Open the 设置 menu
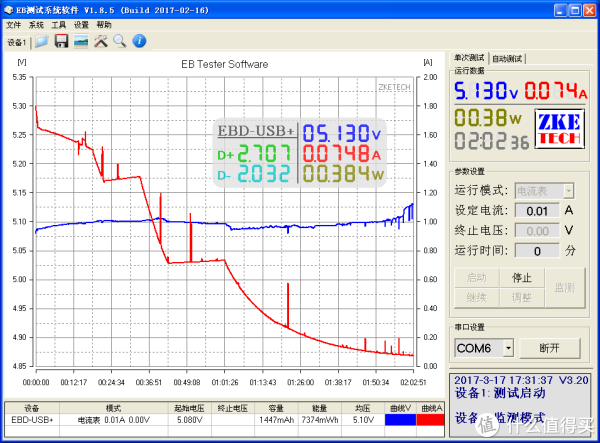The image size is (600, 443). 81,25
